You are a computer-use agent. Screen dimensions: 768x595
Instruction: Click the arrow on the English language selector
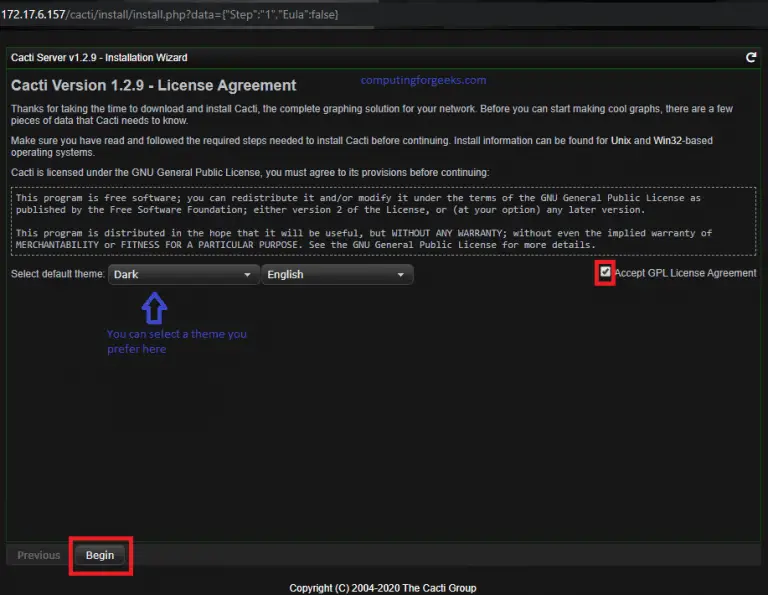(401, 275)
